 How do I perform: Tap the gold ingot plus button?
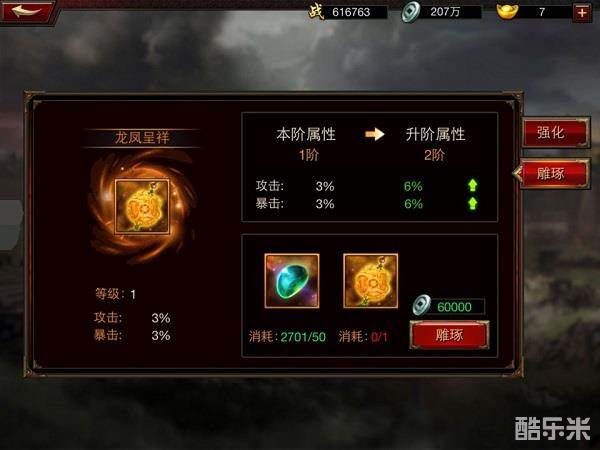[x=582, y=13]
